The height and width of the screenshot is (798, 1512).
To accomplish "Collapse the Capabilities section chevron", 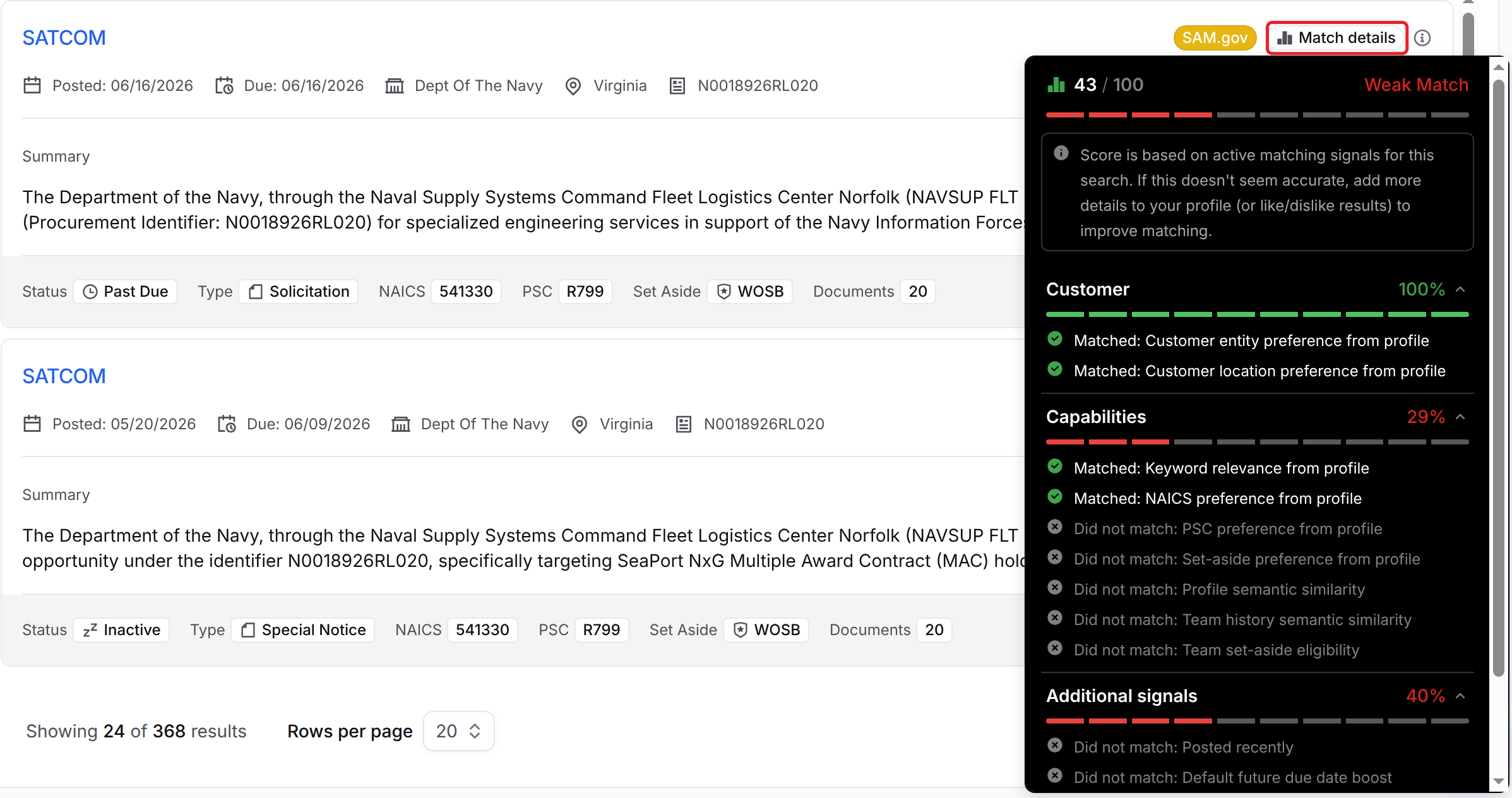I will [x=1460, y=417].
